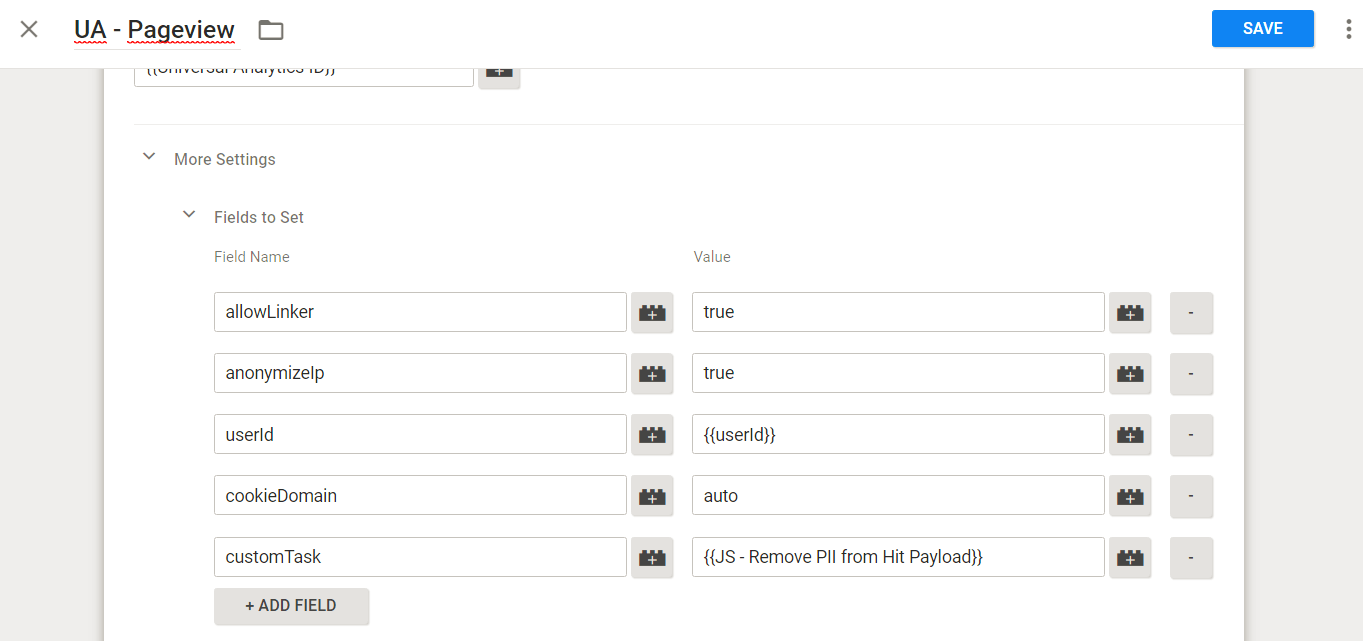Click variable picker icon next to allowLinker field name
The width and height of the screenshot is (1363, 641).
tap(652, 312)
